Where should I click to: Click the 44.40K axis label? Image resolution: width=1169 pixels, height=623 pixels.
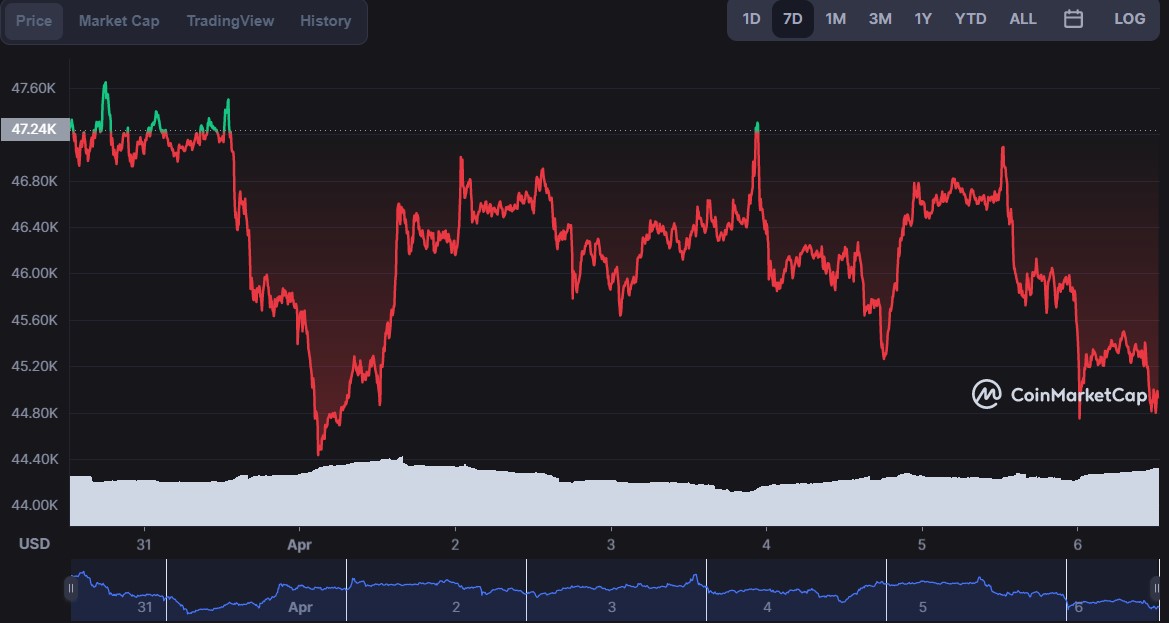(34, 459)
